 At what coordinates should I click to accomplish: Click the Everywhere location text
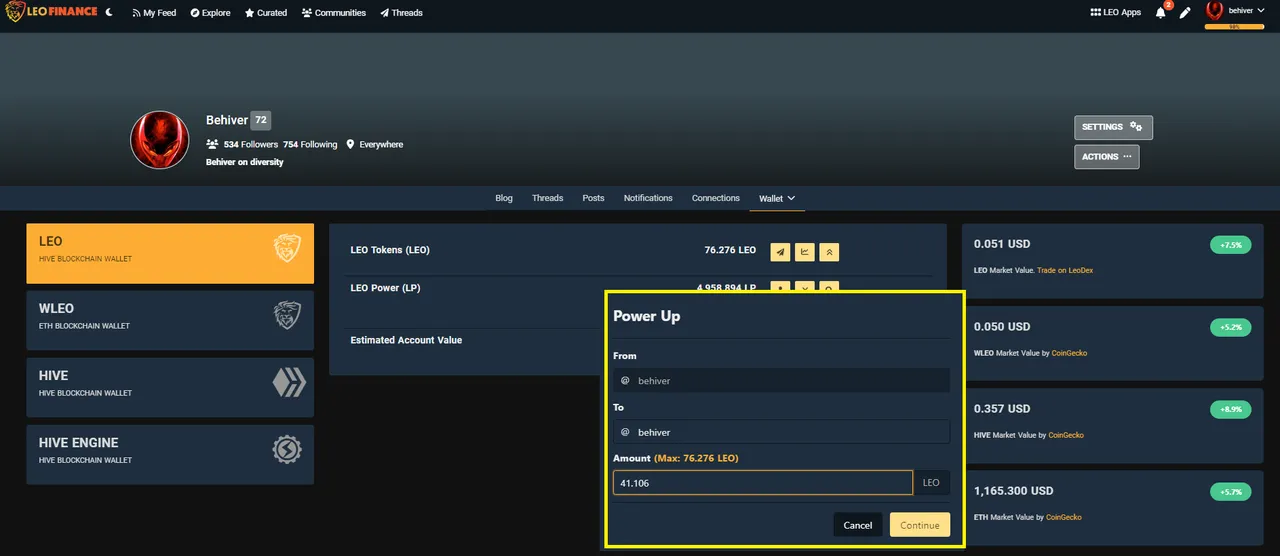click(381, 144)
